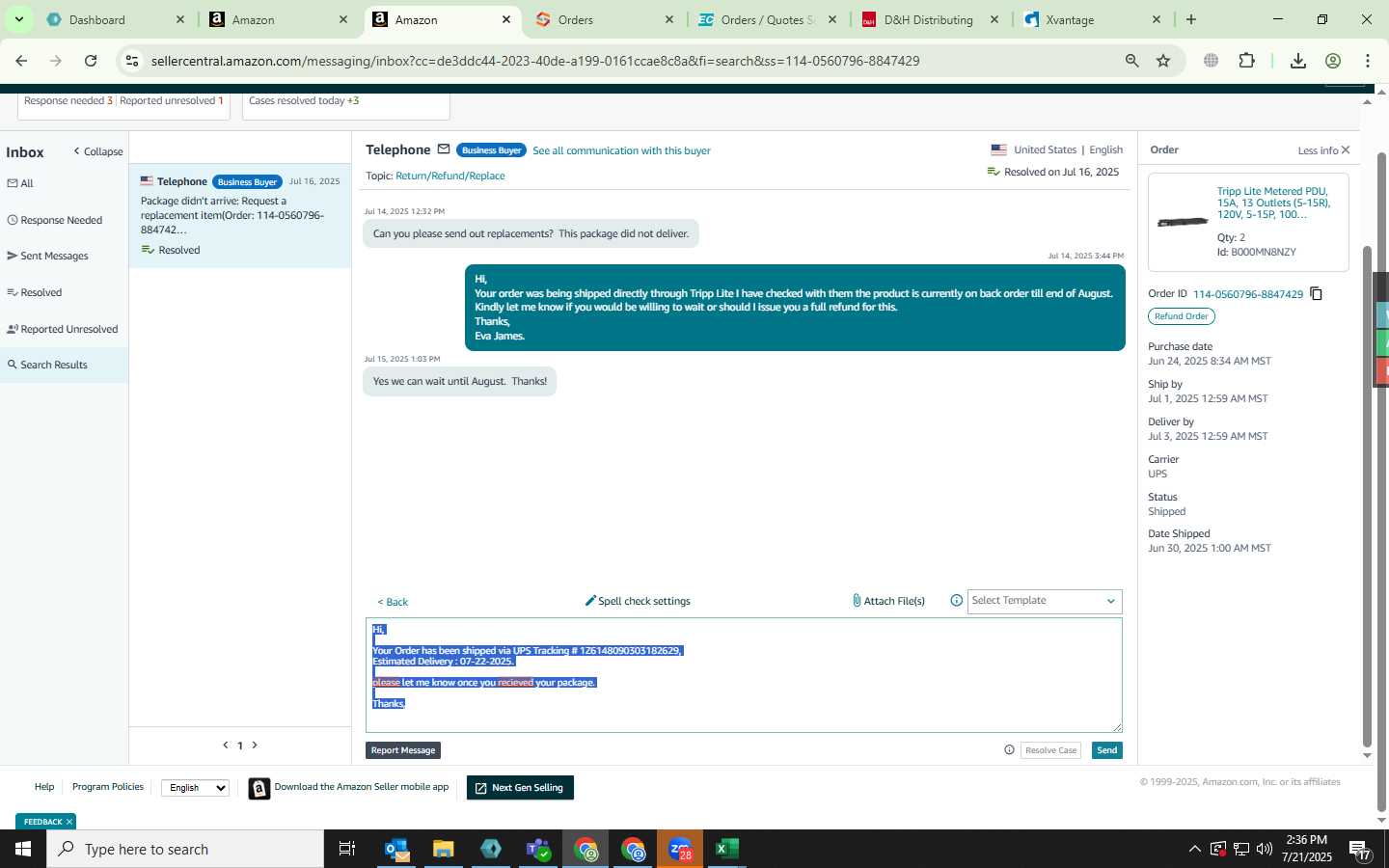Click the Refund Order button
This screenshot has width=1389, height=868.
tap(1182, 316)
